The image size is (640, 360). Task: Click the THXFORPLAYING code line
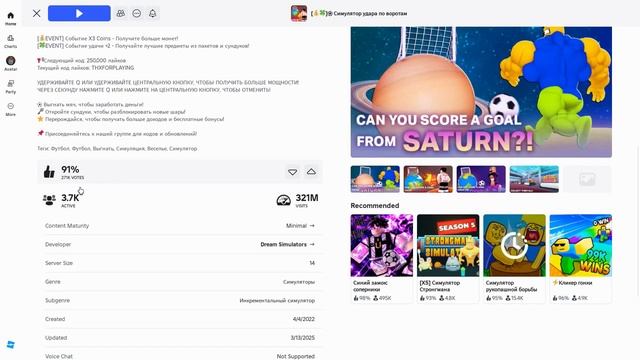click(85, 68)
